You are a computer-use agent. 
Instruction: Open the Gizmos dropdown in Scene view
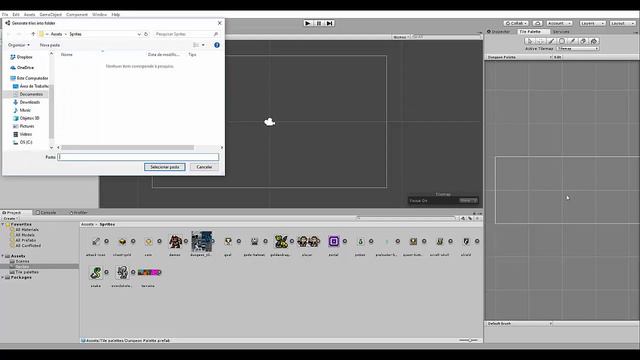(401, 37)
